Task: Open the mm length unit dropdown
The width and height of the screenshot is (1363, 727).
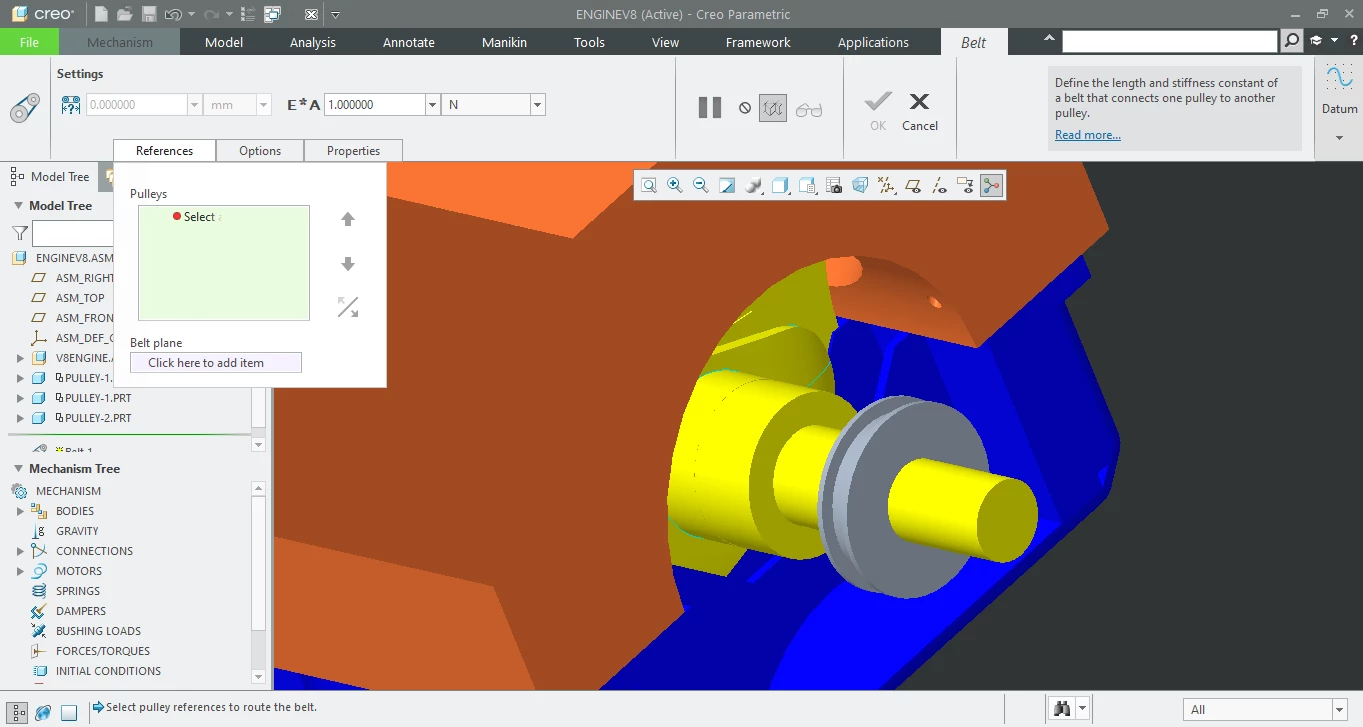Action: [264, 105]
